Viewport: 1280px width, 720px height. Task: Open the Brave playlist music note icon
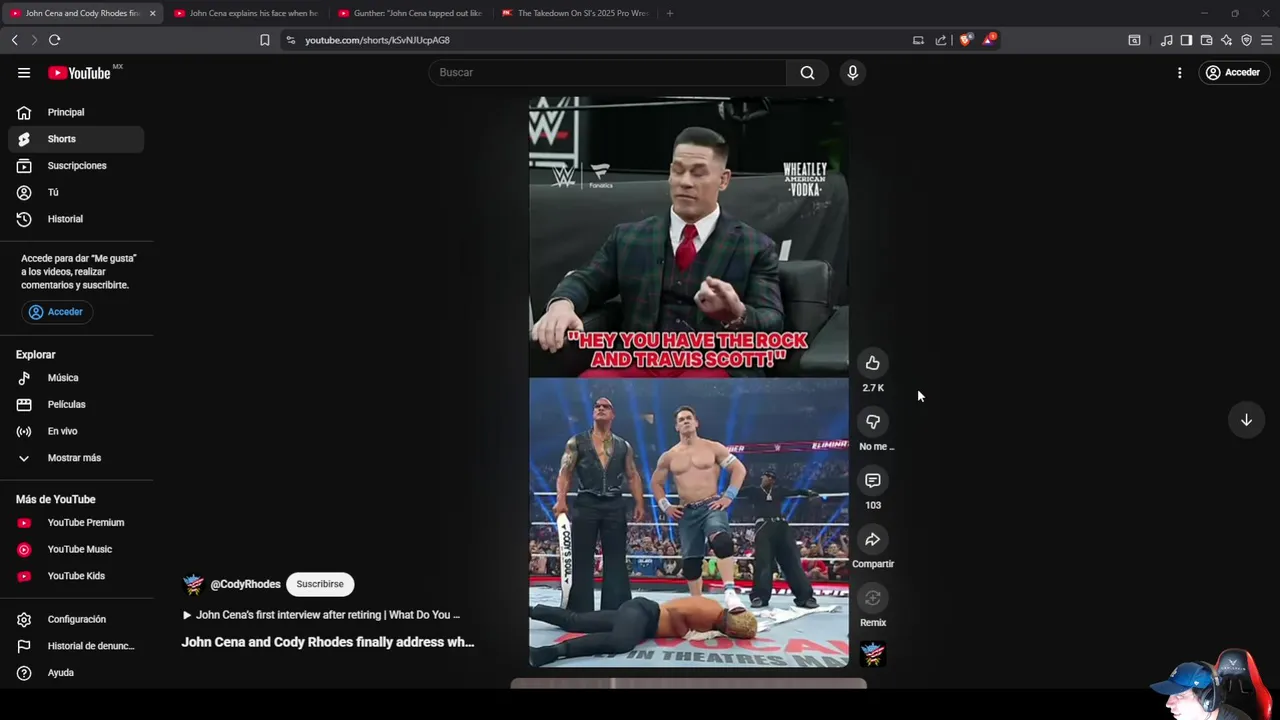pyautogui.click(x=1166, y=40)
